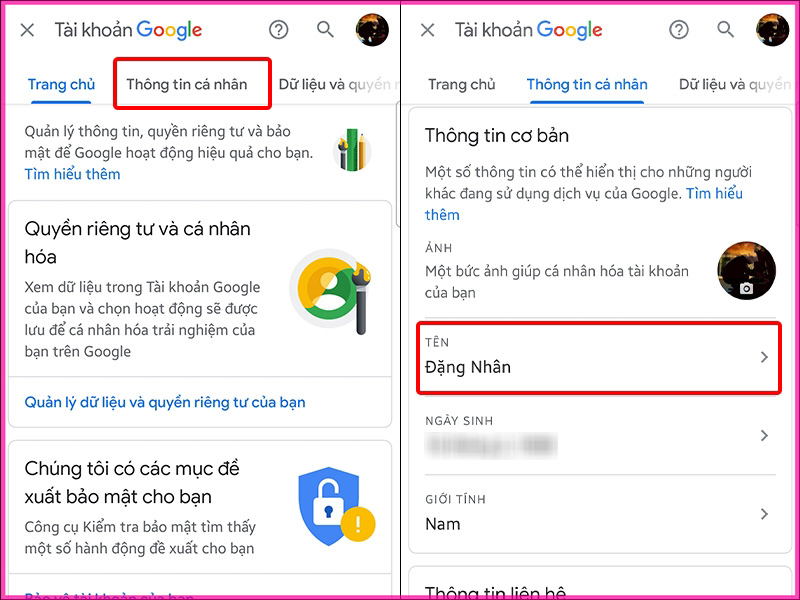Click the help icon in right panel

(679, 30)
